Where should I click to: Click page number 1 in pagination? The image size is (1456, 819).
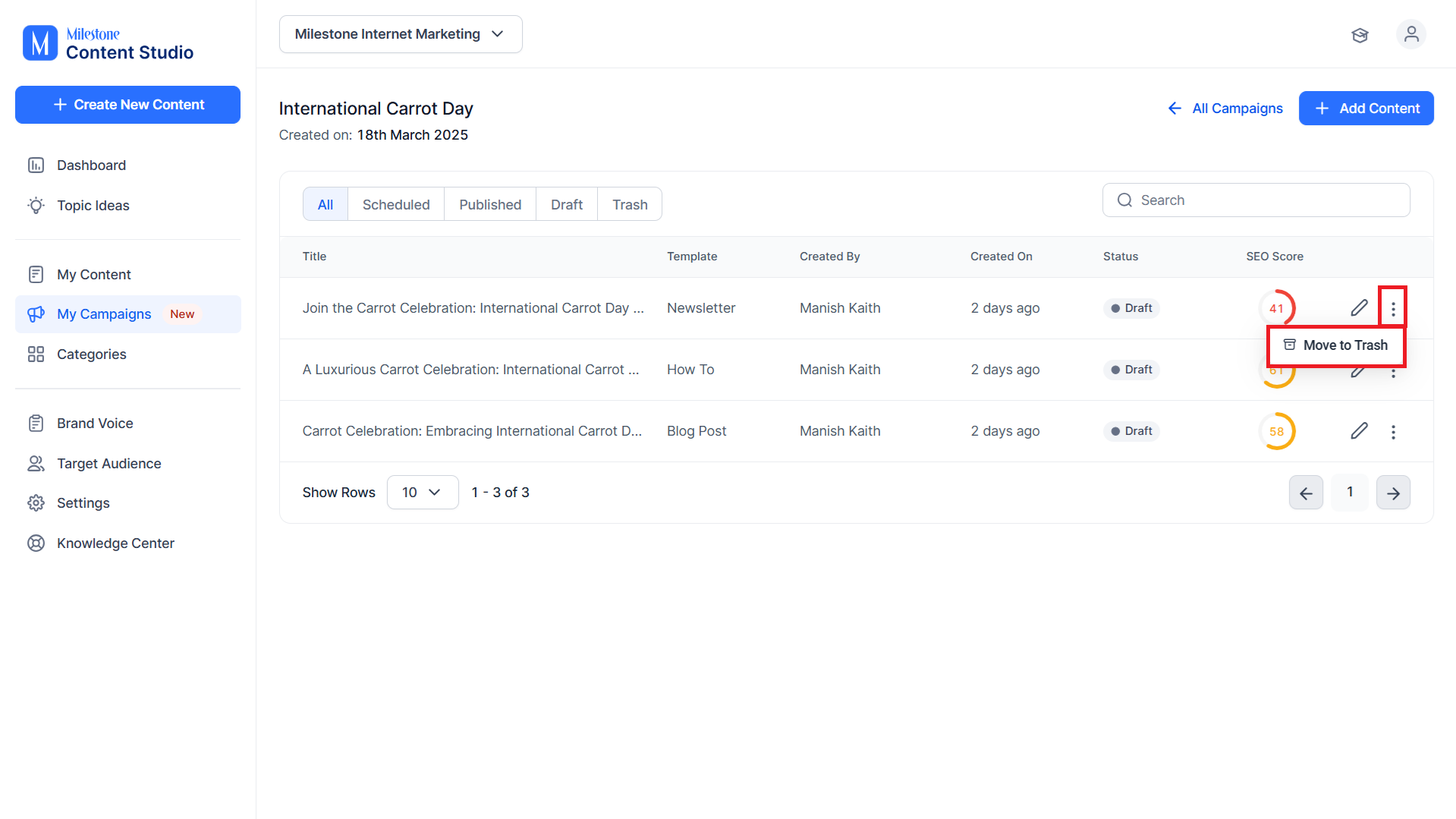[1350, 493]
